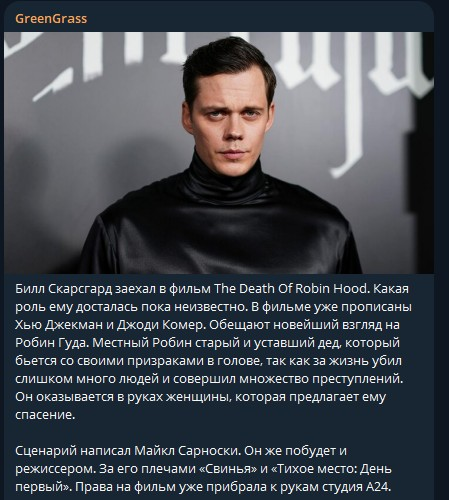Click the name "Хью Джекман" in the text

59,325
